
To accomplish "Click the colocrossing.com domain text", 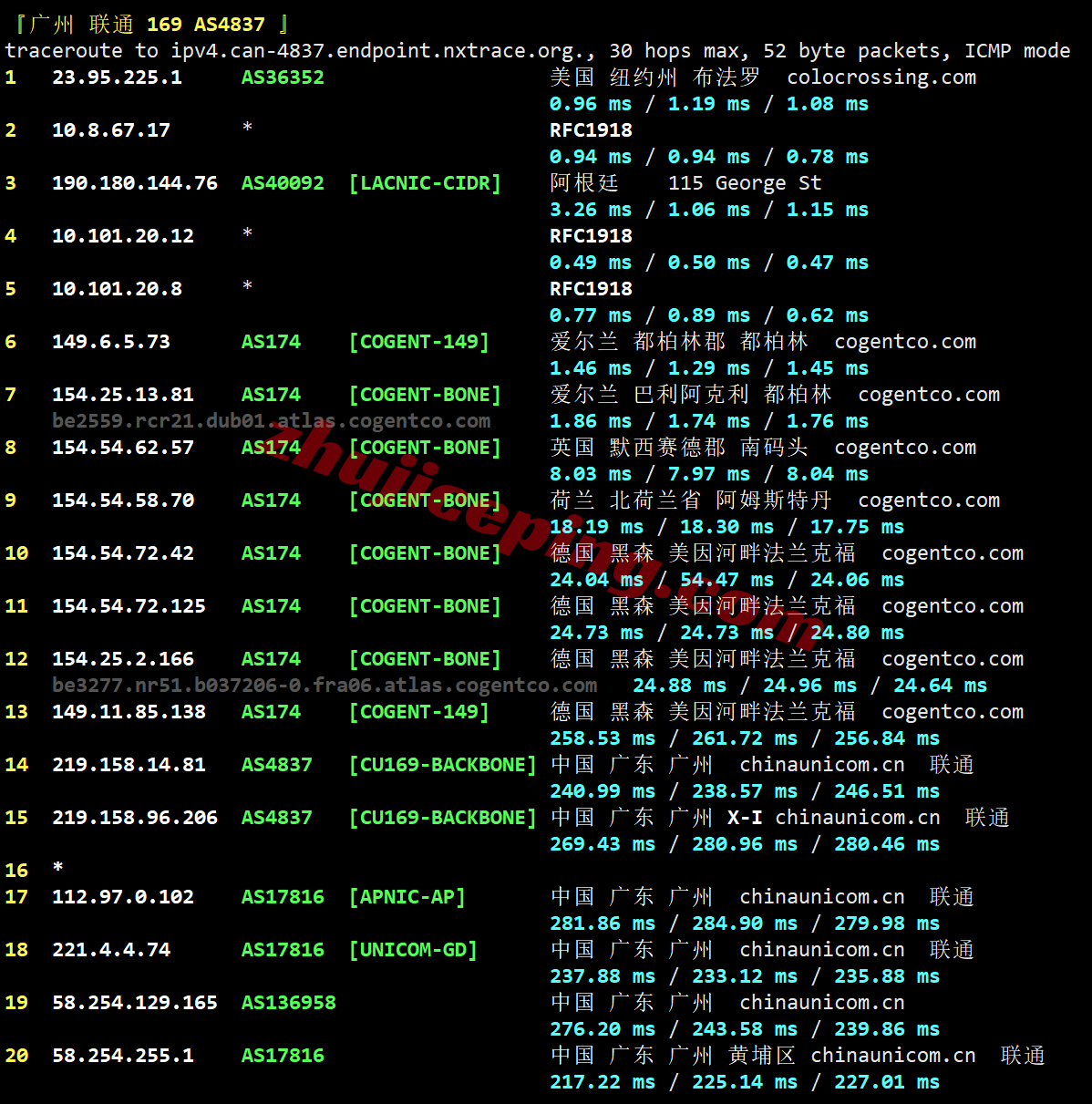I will (881, 77).
